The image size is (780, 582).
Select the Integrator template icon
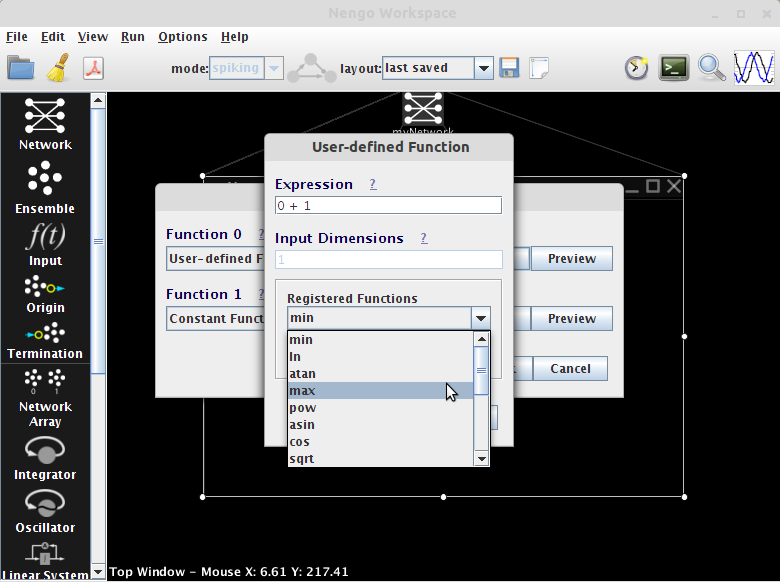[45, 450]
